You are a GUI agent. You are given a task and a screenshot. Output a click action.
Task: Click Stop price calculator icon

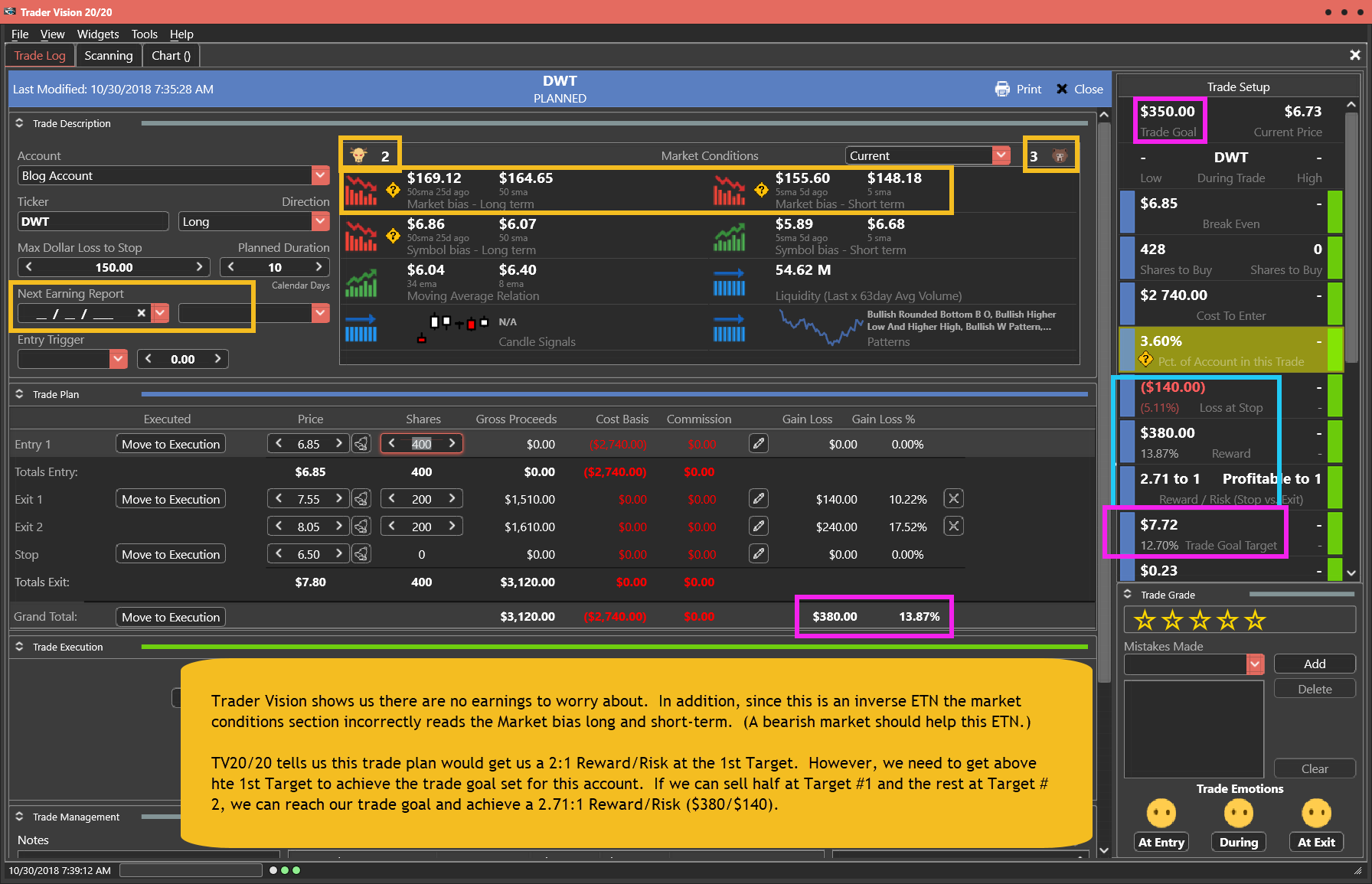tap(361, 554)
